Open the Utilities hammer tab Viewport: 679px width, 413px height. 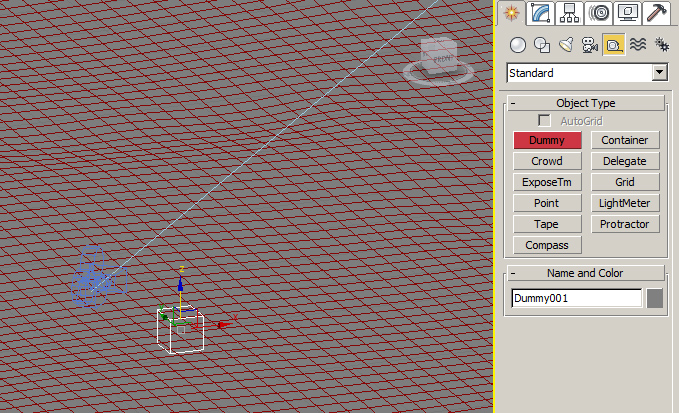(656, 13)
